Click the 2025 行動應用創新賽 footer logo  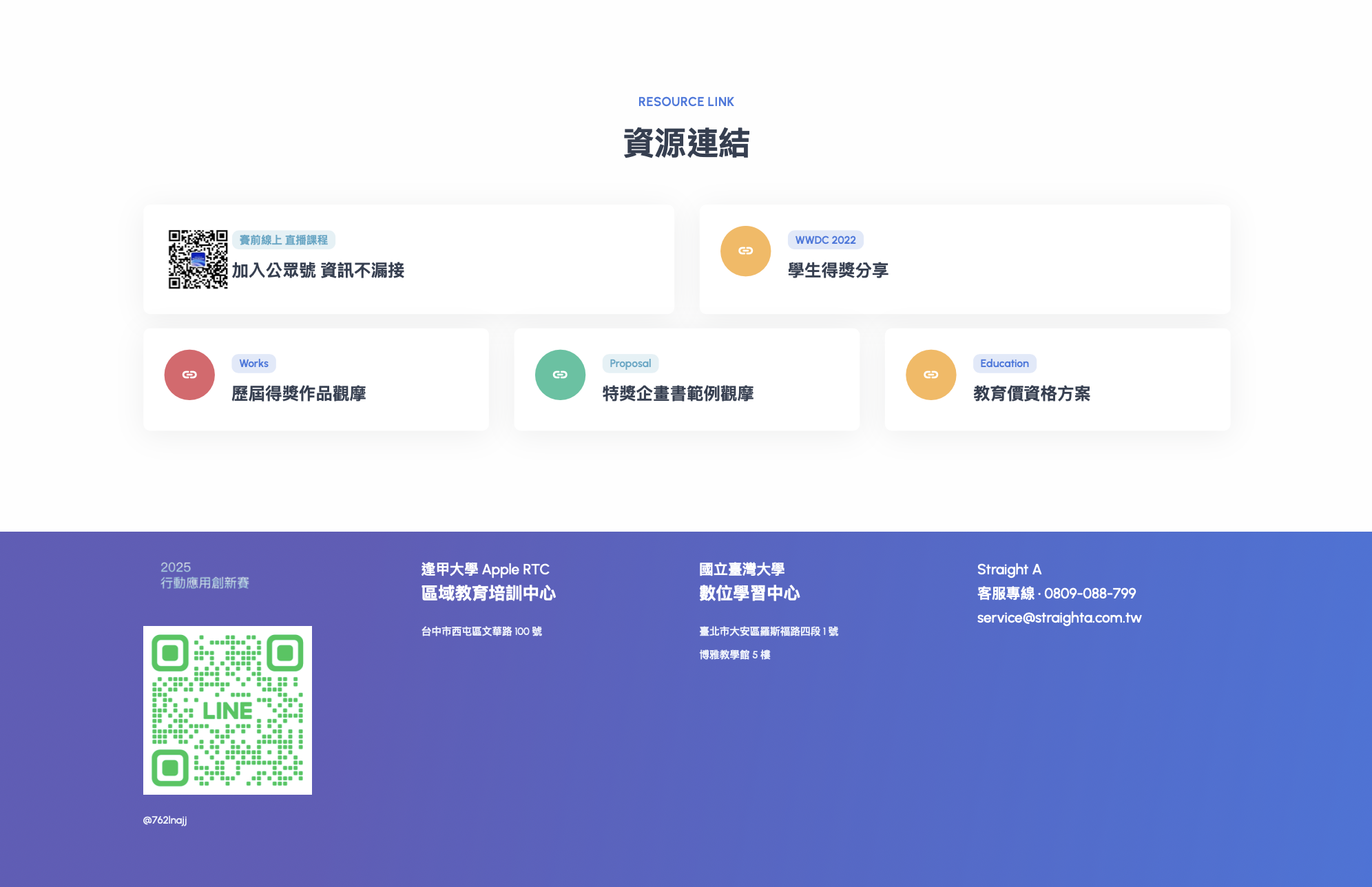coord(204,575)
